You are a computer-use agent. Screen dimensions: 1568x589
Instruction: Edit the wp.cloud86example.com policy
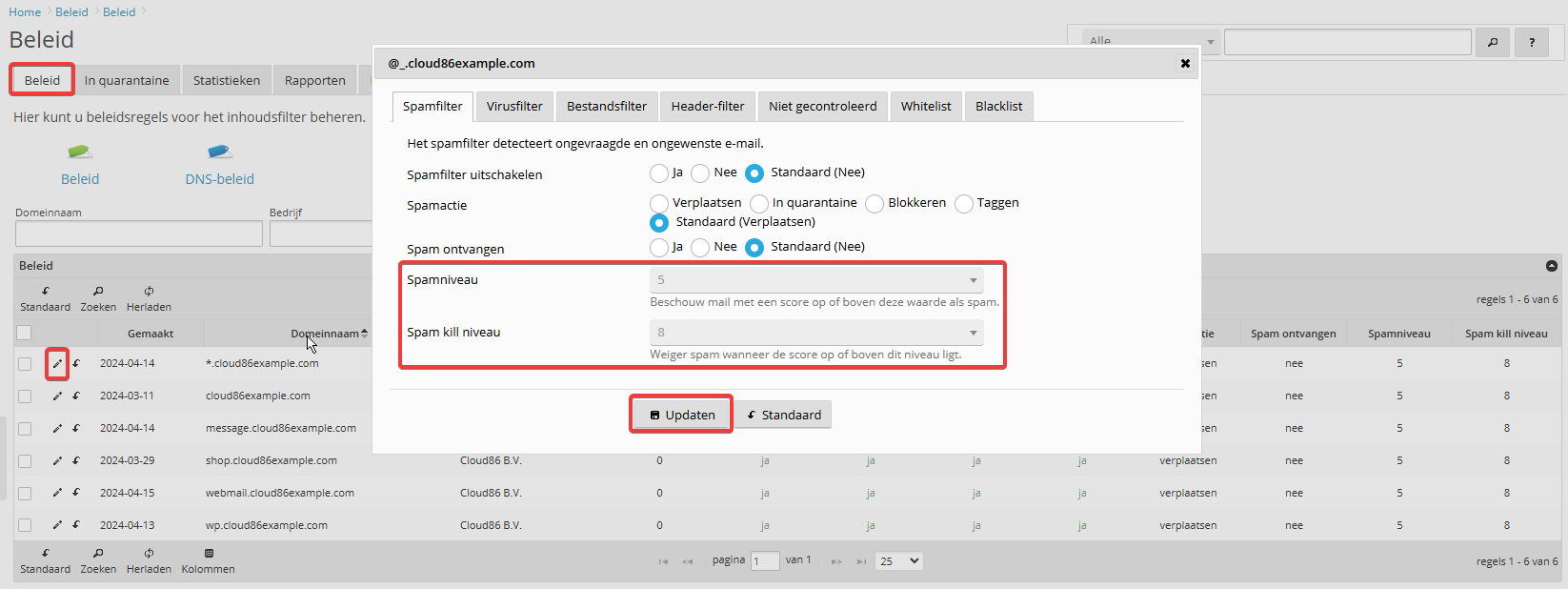coord(57,525)
